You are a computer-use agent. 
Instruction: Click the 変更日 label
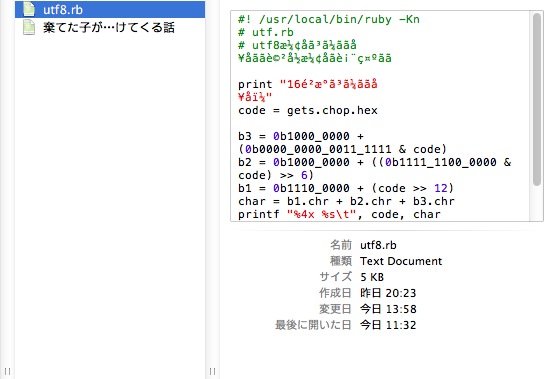(335, 309)
